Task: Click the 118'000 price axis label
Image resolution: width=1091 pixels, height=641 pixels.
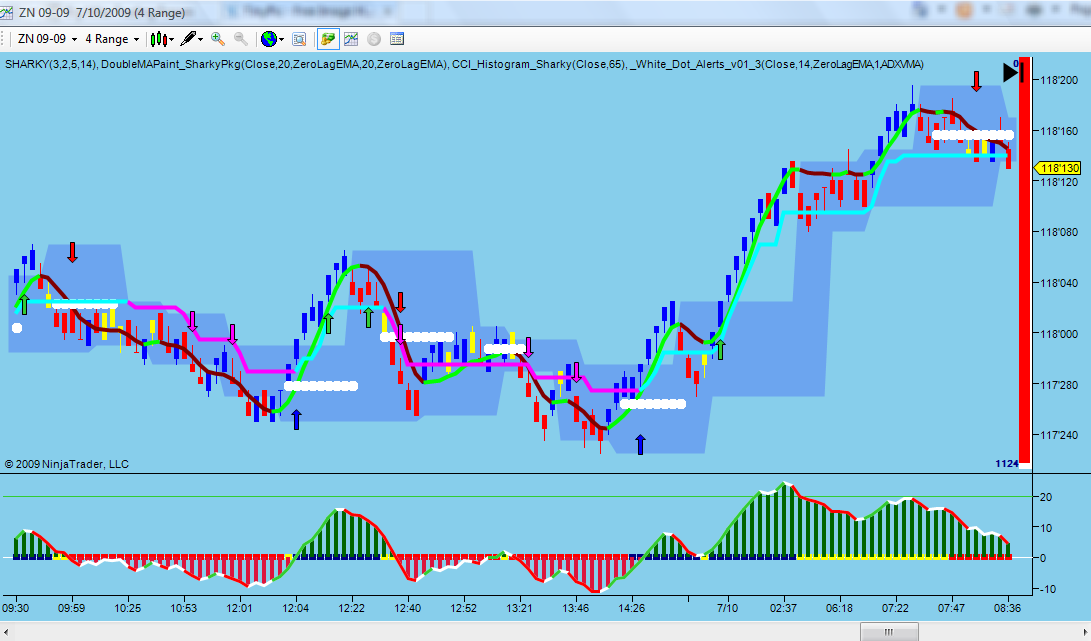Action: click(1059, 334)
